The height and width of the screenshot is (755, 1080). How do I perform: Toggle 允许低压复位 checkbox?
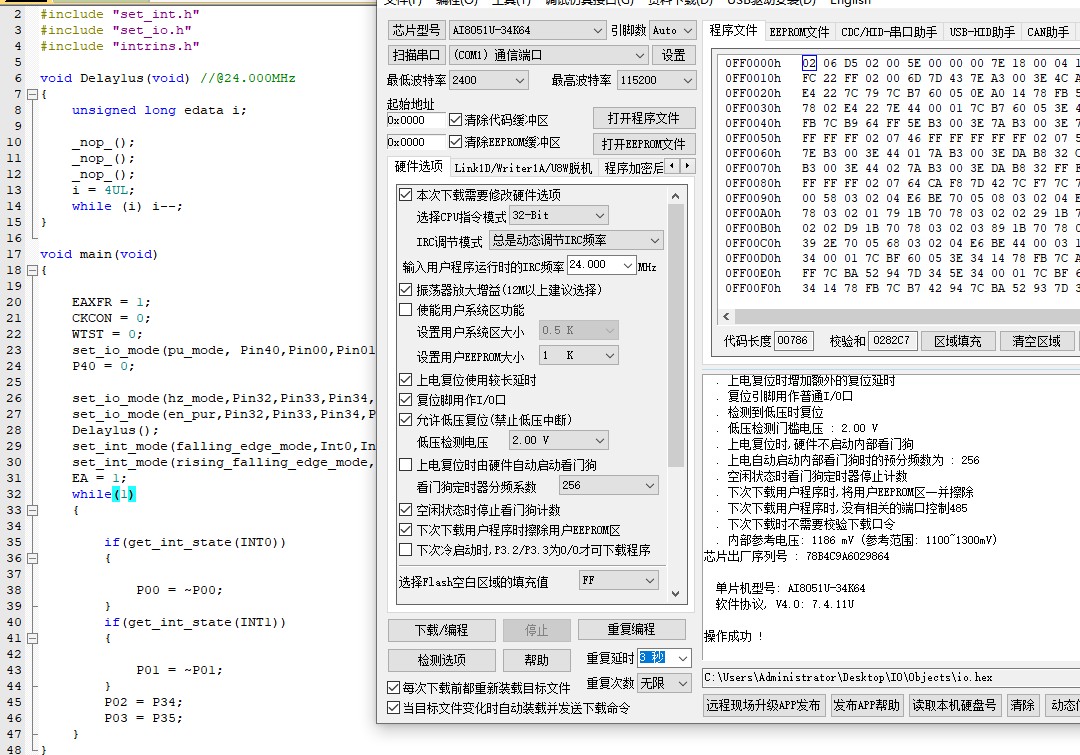pyautogui.click(x=406, y=420)
